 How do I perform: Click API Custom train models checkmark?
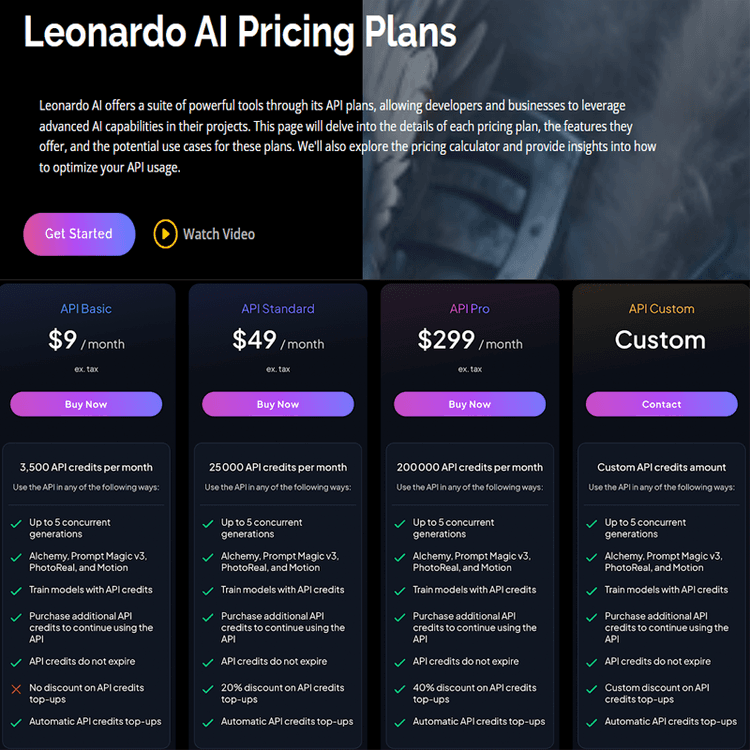coord(592,590)
